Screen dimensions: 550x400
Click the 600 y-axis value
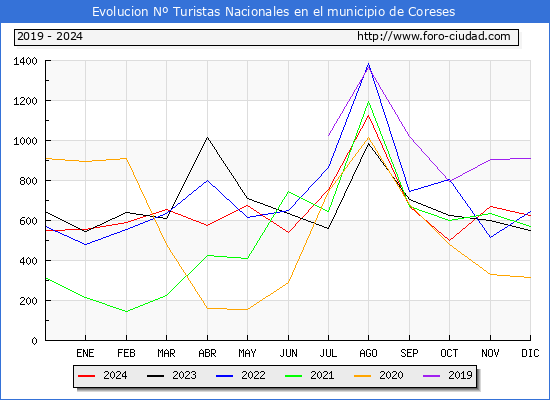point(28,221)
